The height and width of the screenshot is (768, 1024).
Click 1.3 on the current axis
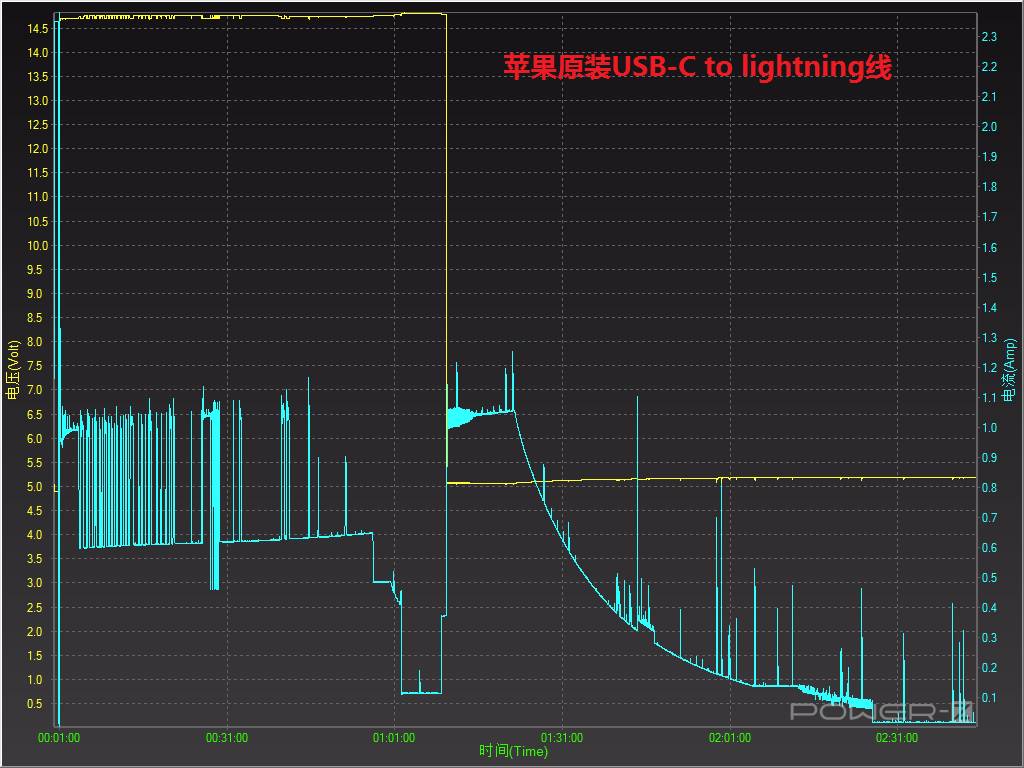point(989,338)
